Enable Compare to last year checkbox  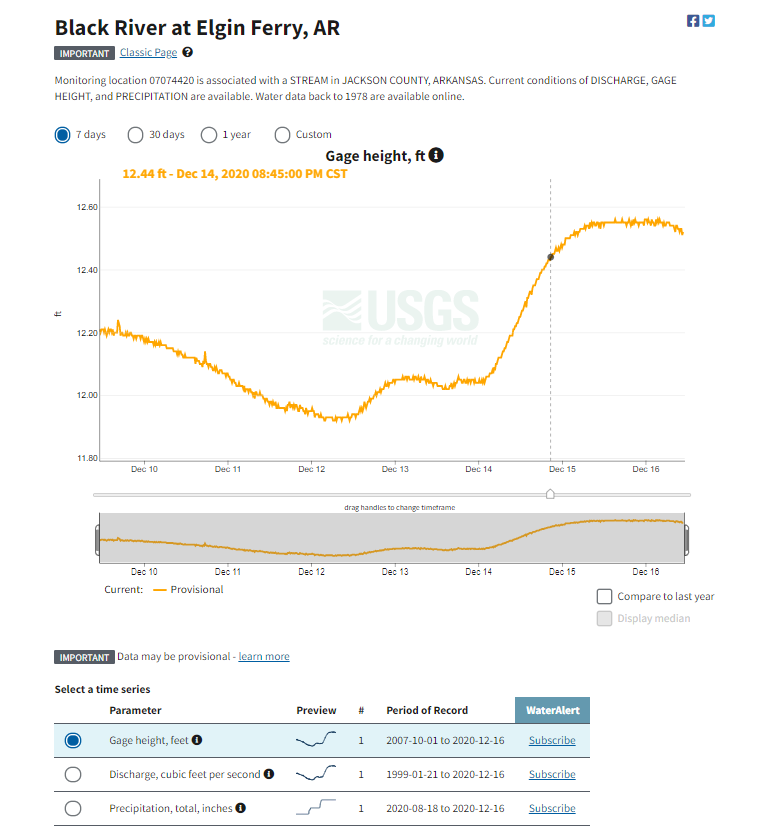coord(604,596)
